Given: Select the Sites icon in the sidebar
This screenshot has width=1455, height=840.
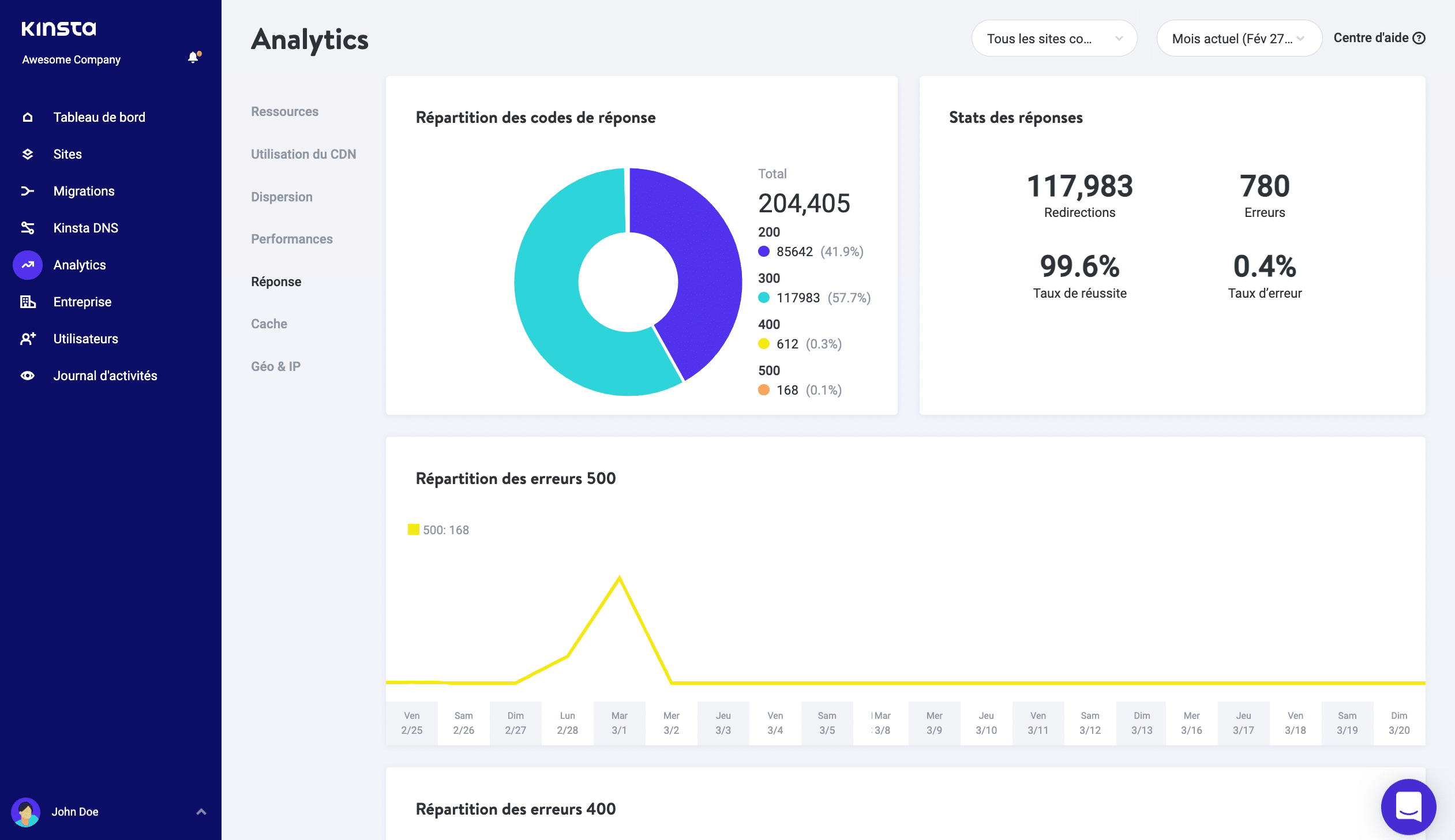Looking at the screenshot, I should tap(27, 153).
